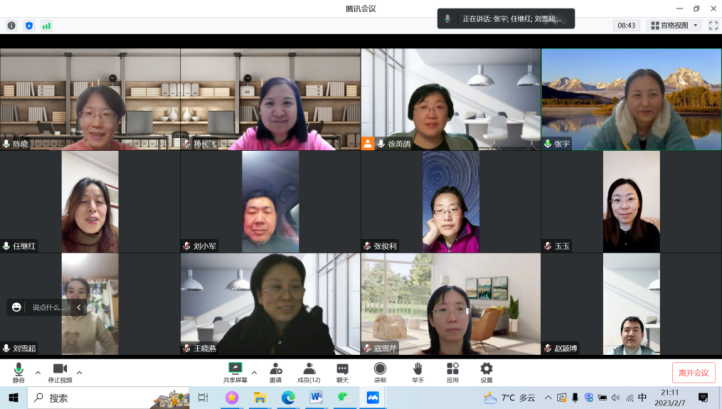Mute microphone with 静音 button
Screen dimensions: 722x409
pyautogui.click(x=18, y=373)
